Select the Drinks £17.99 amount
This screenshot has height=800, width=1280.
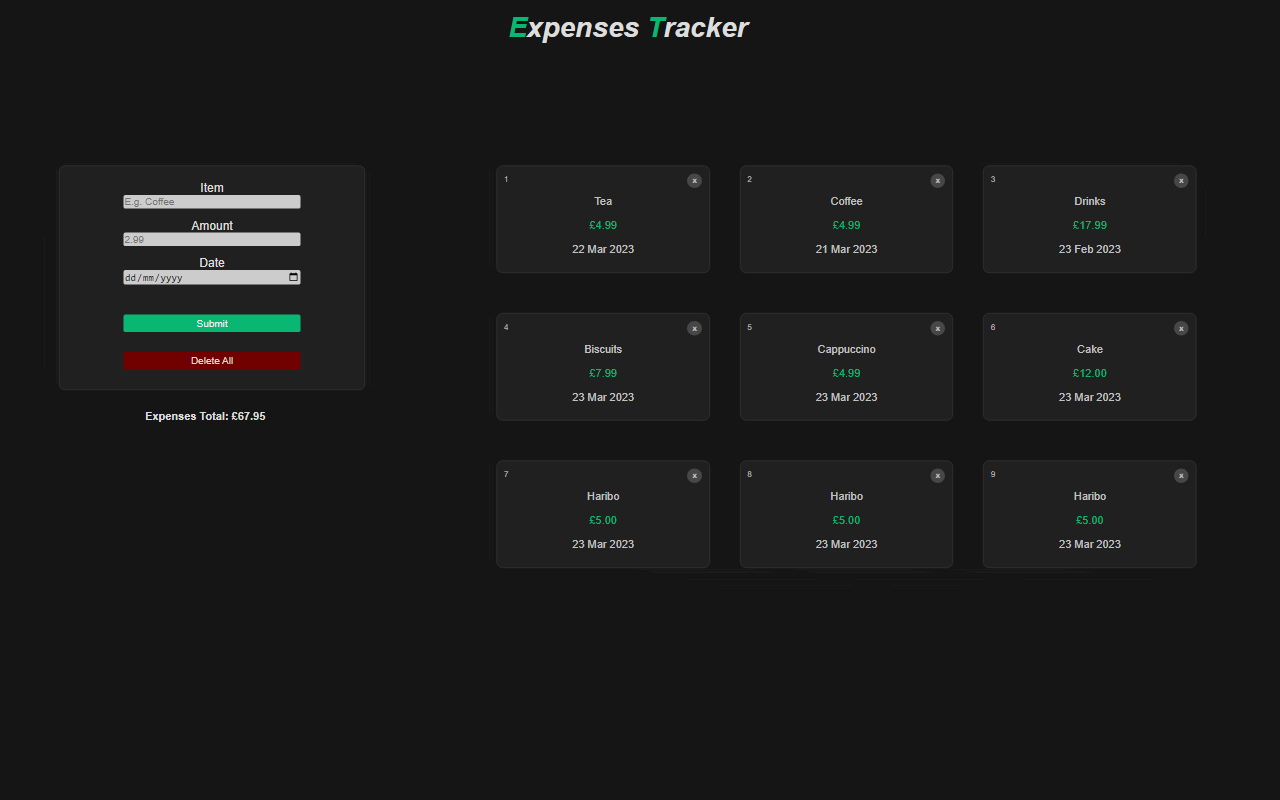click(1089, 225)
